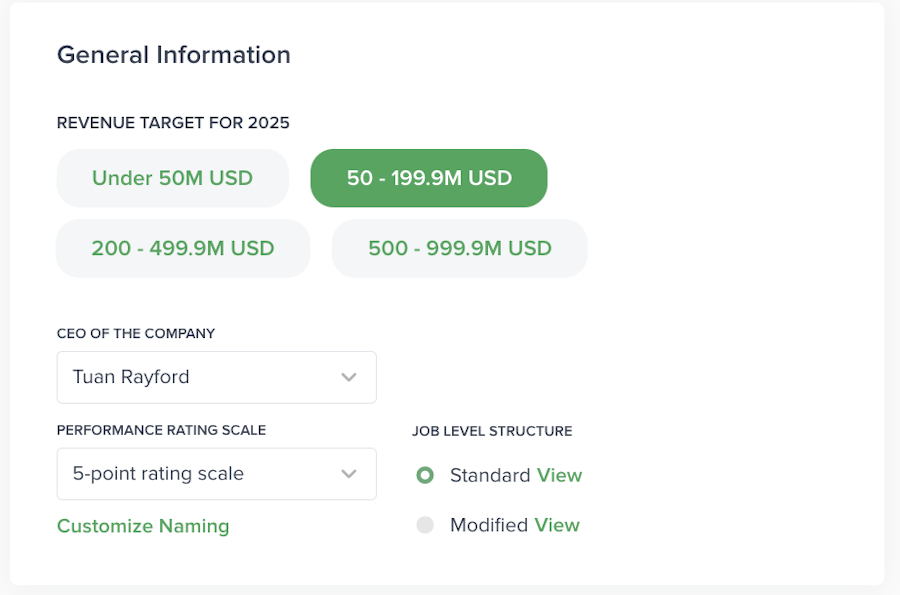This screenshot has height=595, width=900.
Task: Select the Standard job level radio button
Action: pos(425,475)
